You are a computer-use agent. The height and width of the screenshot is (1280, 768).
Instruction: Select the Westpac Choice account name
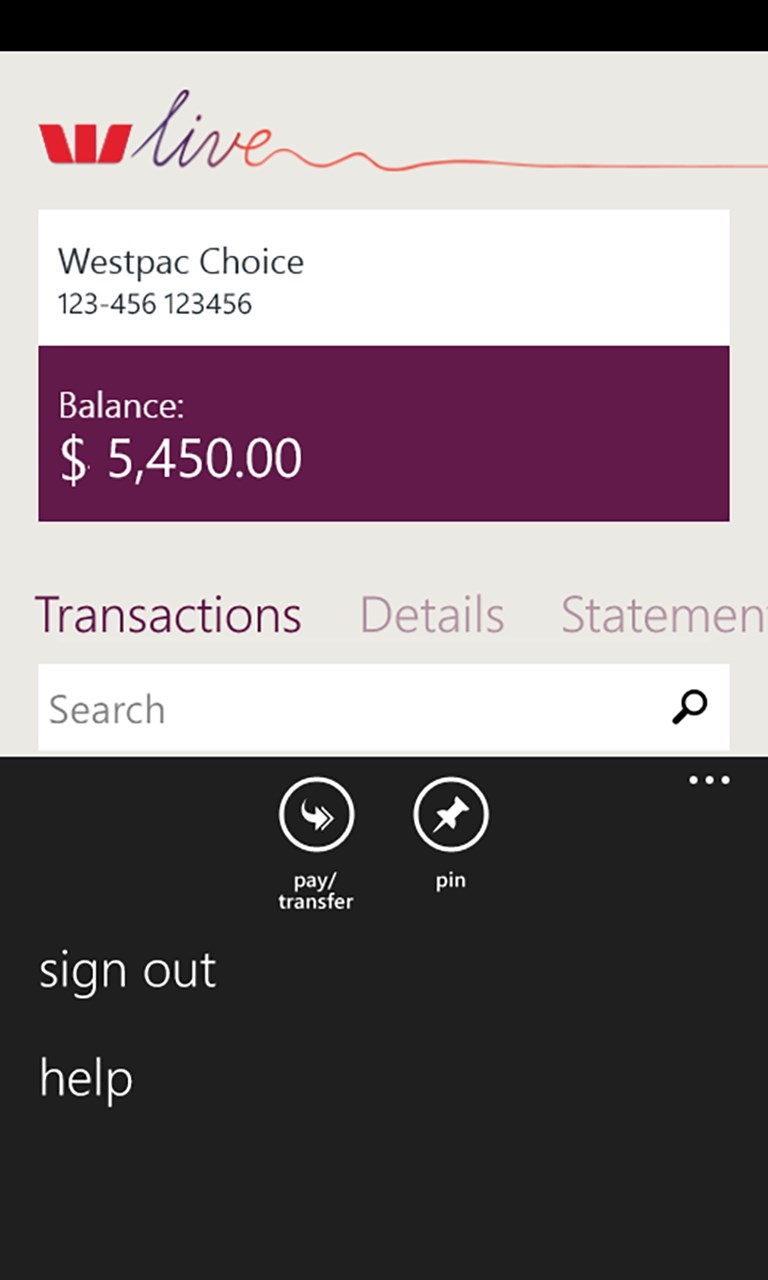click(x=181, y=262)
